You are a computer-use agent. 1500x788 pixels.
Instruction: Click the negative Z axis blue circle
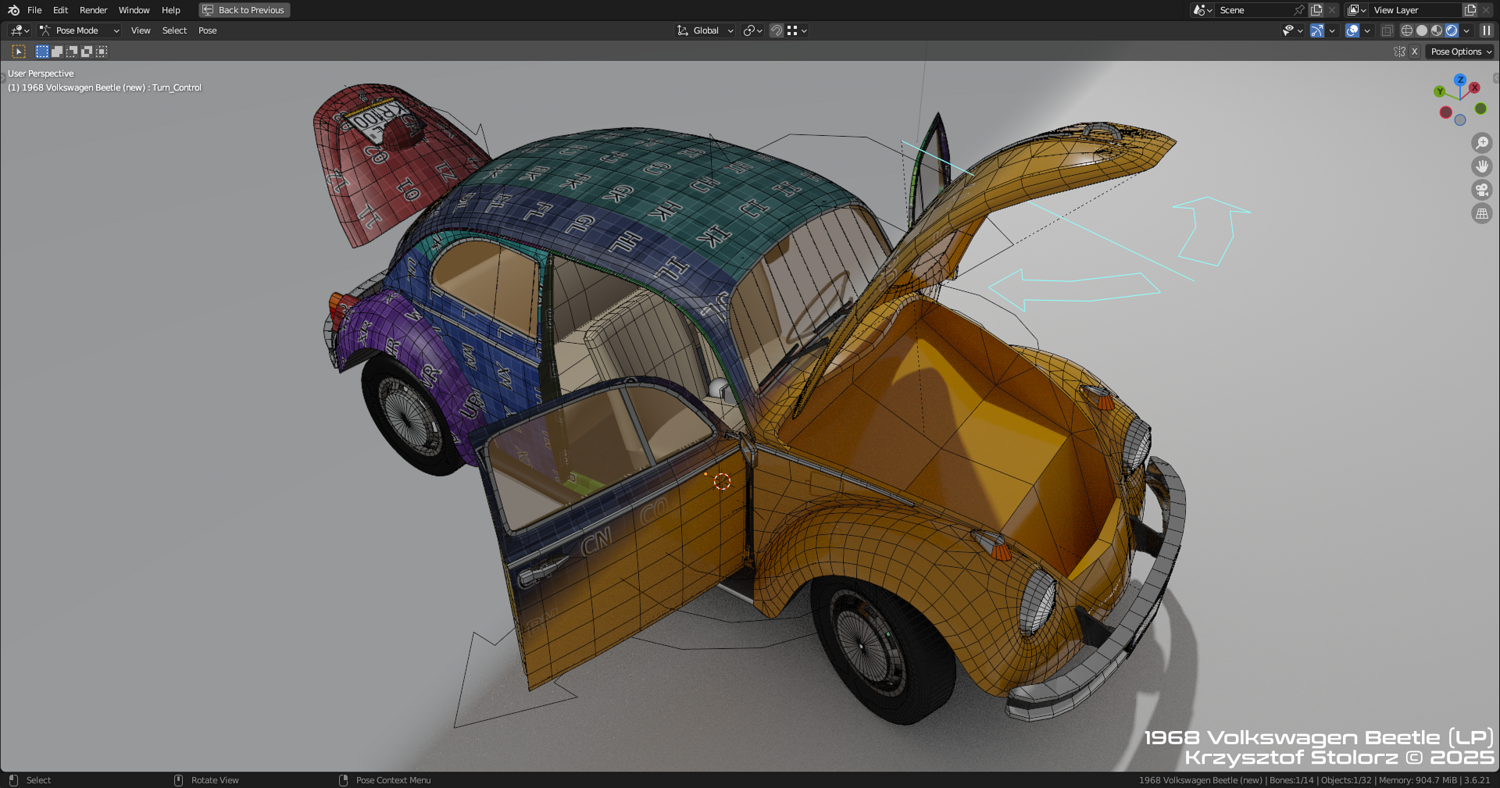[x=1460, y=120]
